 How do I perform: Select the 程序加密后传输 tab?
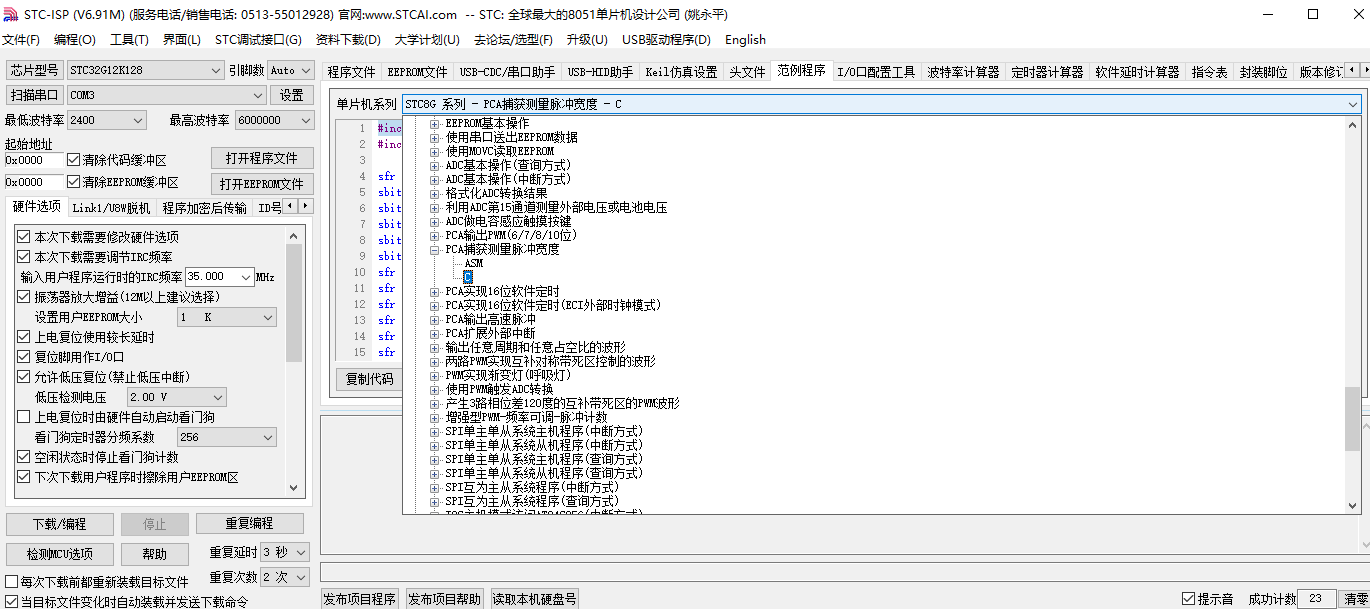pos(204,208)
